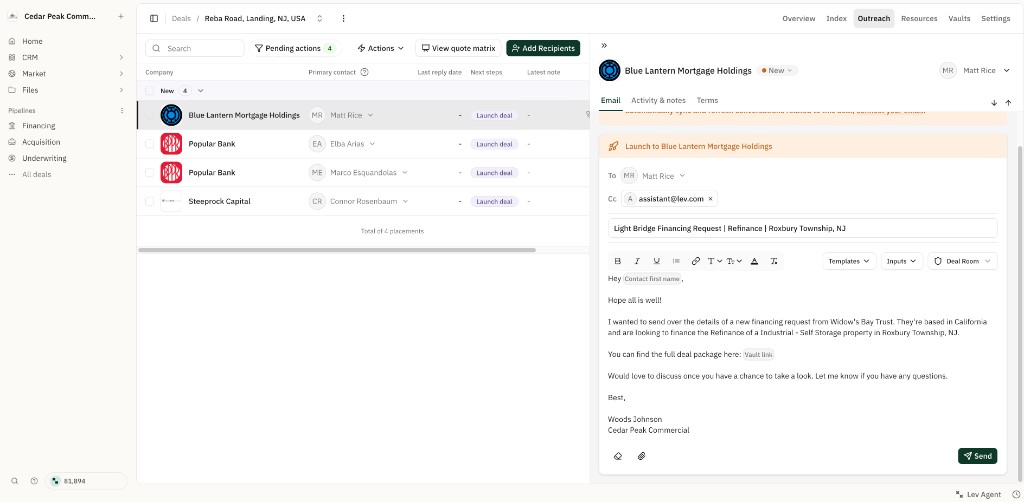1024x502 pixels.
Task: Attach a file with the paperclip icon
Action: [641, 456]
